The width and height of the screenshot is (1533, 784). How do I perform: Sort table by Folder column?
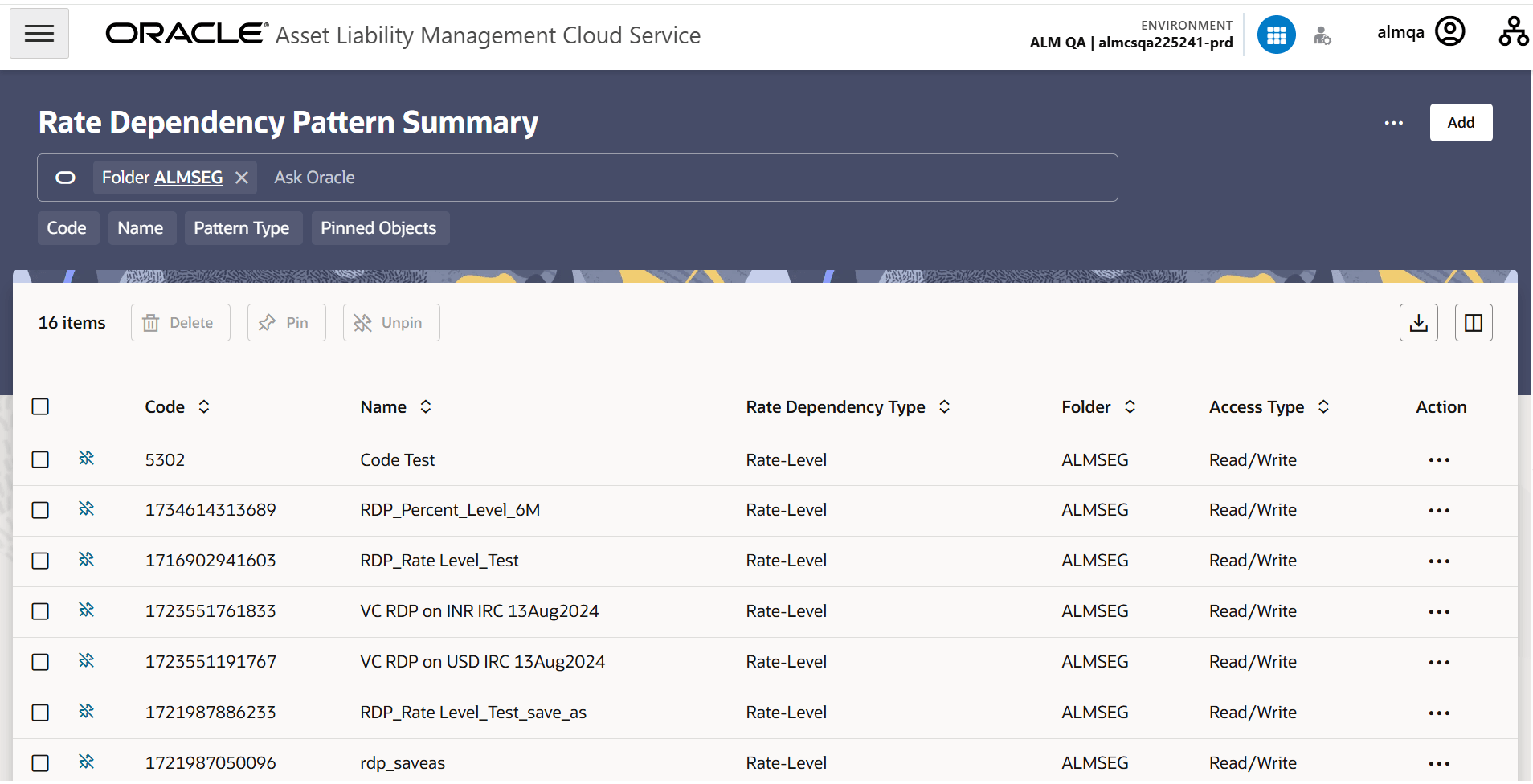click(1130, 406)
